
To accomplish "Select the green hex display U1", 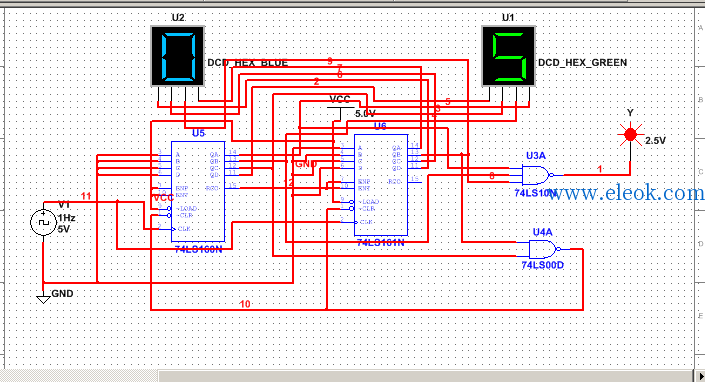I will pos(509,56).
